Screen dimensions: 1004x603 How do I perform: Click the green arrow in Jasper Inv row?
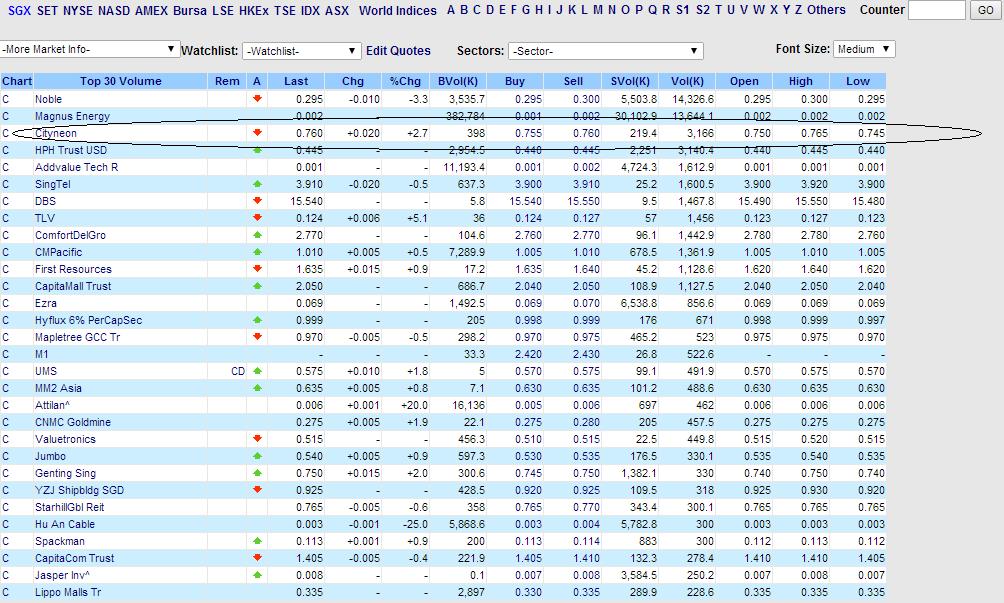click(257, 575)
